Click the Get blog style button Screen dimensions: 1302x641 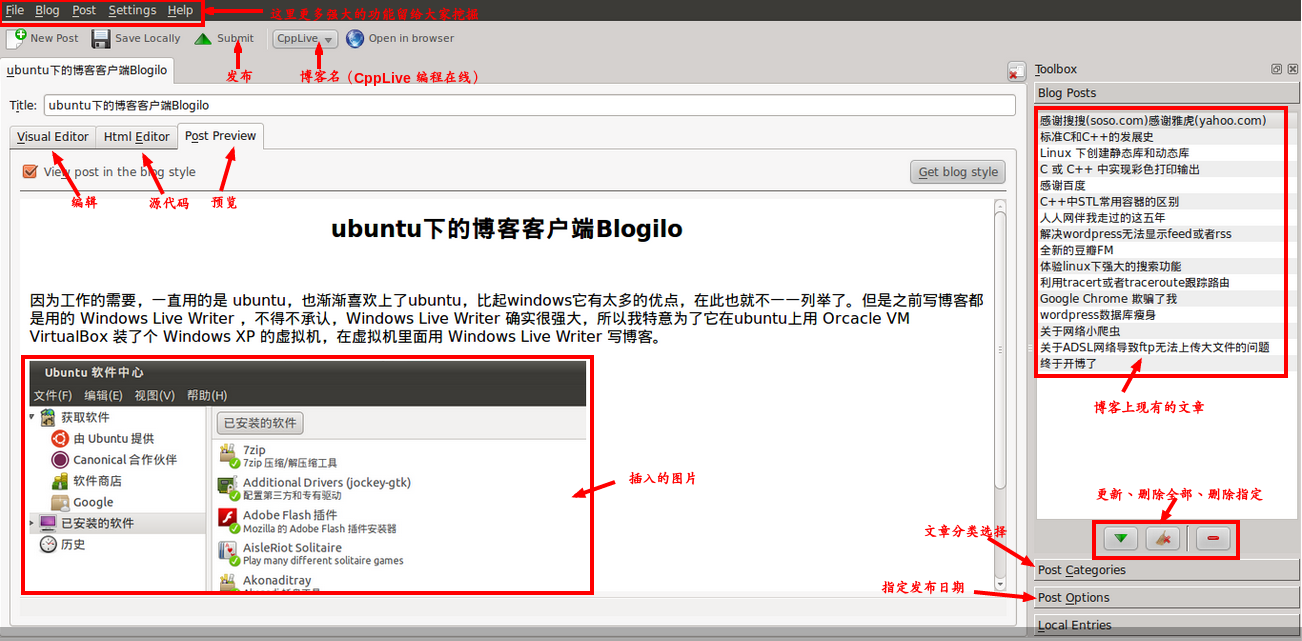point(958,172)
